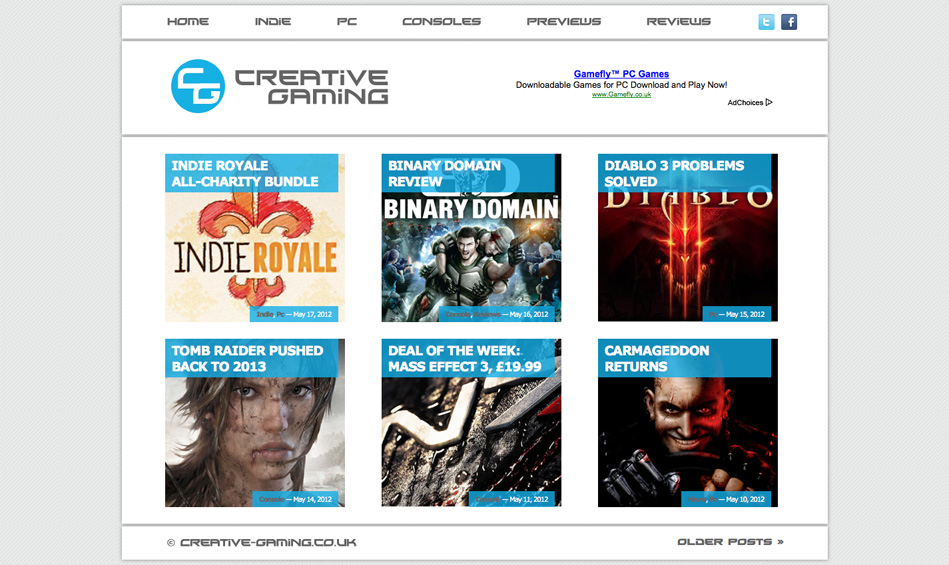
Task: Open the Binary Domain Review title
Action: pyautogui.click(x=444, y=173)
